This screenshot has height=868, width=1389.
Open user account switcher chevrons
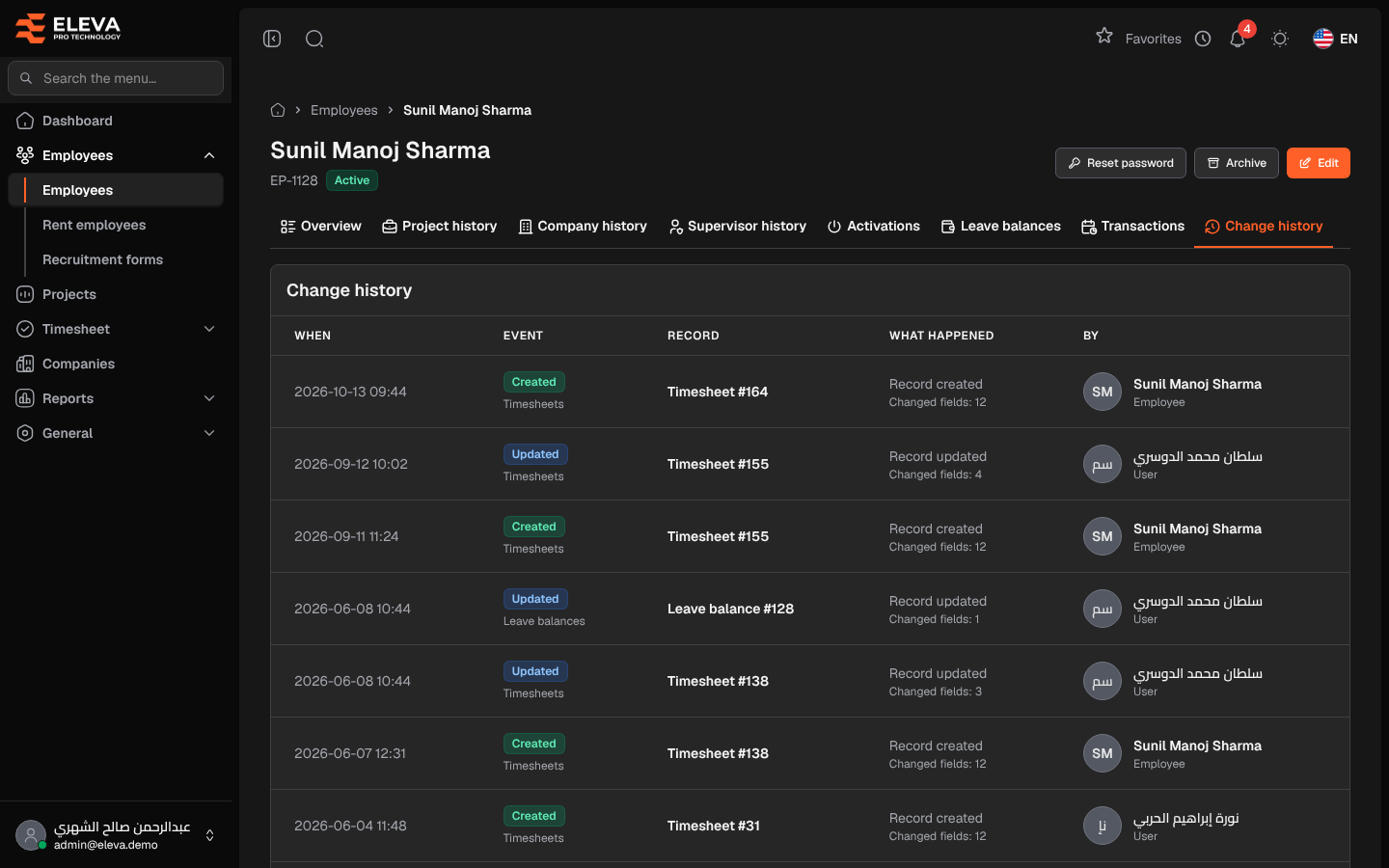(x=209, y=835)
